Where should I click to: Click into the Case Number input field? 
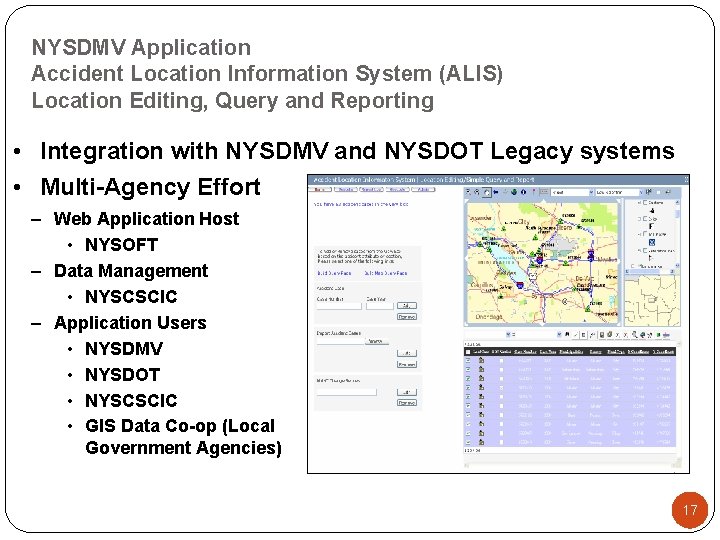339,306
